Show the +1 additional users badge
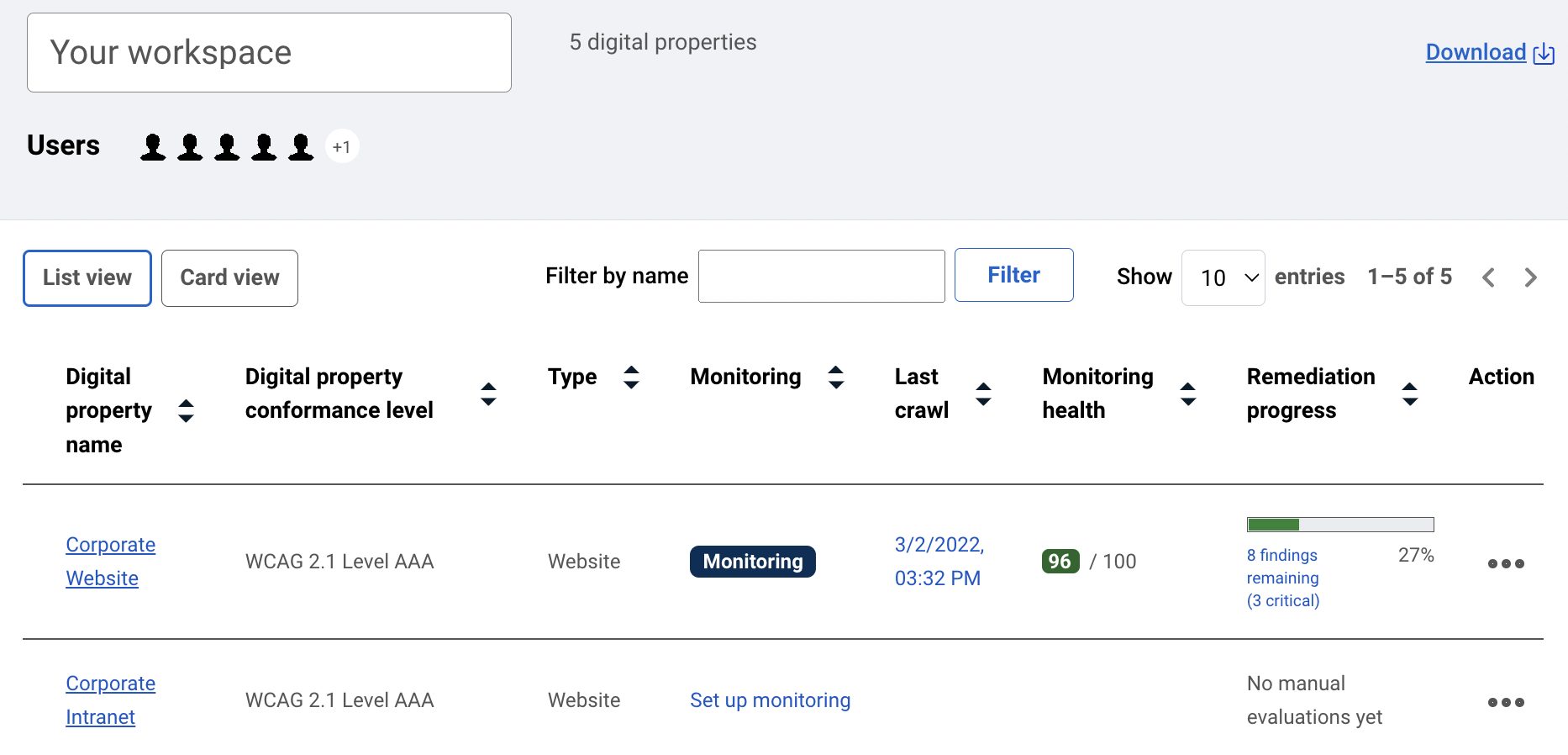This screenshot has width=1568, height=755. tap(342, 147)
